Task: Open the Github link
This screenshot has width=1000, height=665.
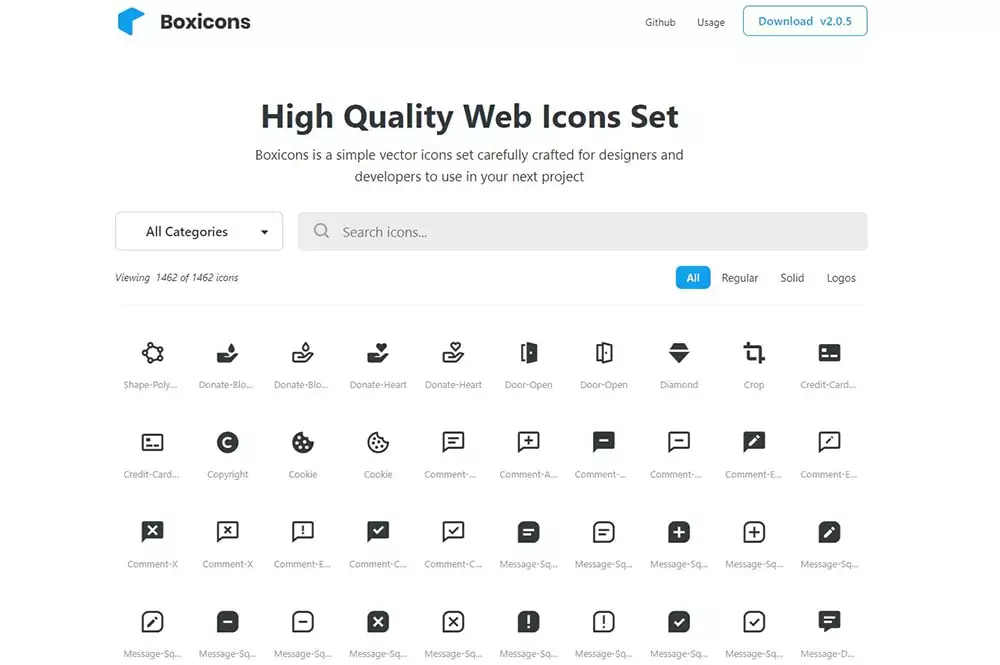Action: (x=660, y=22)
